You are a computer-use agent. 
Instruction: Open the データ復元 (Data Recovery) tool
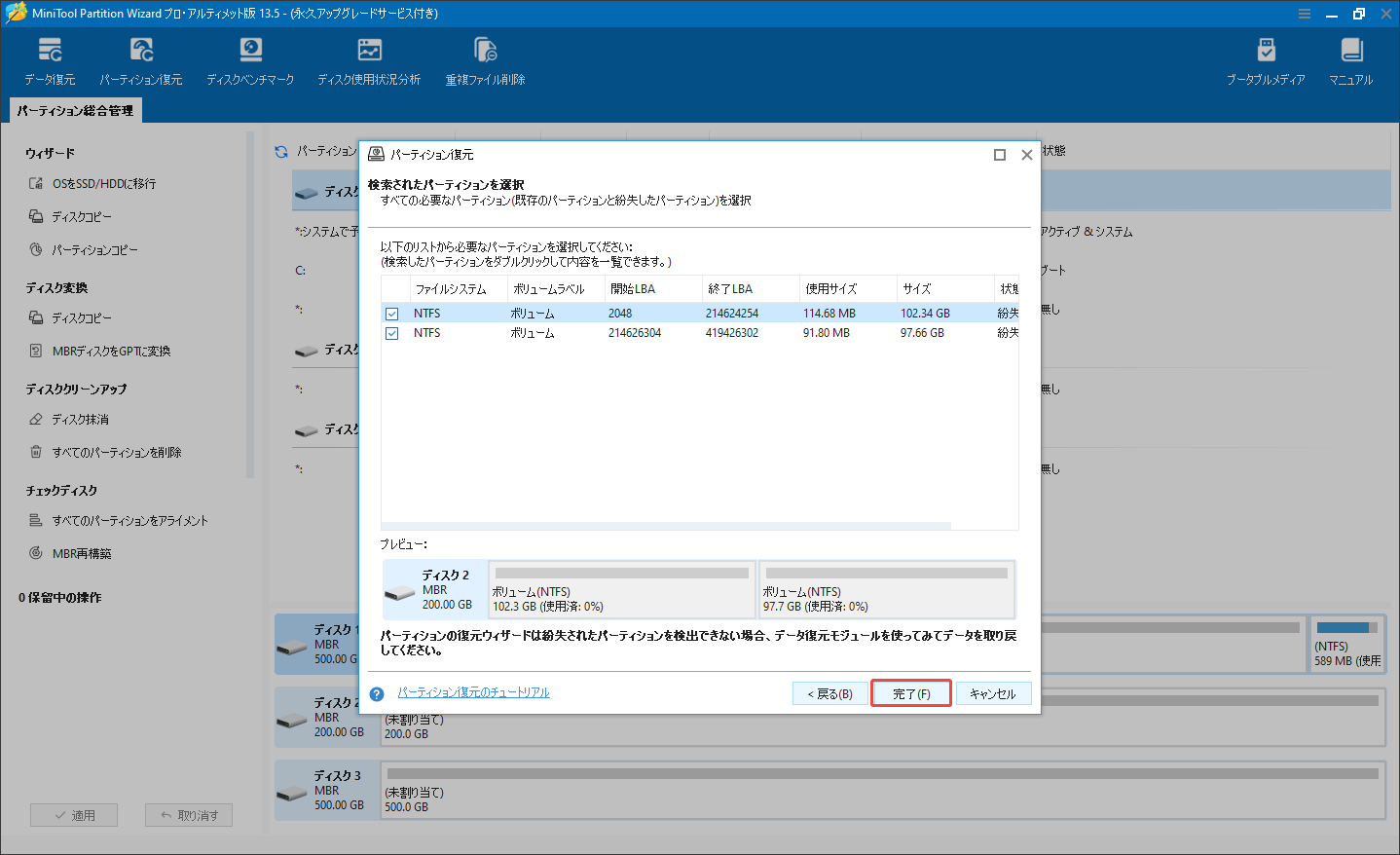click(50, 58)
